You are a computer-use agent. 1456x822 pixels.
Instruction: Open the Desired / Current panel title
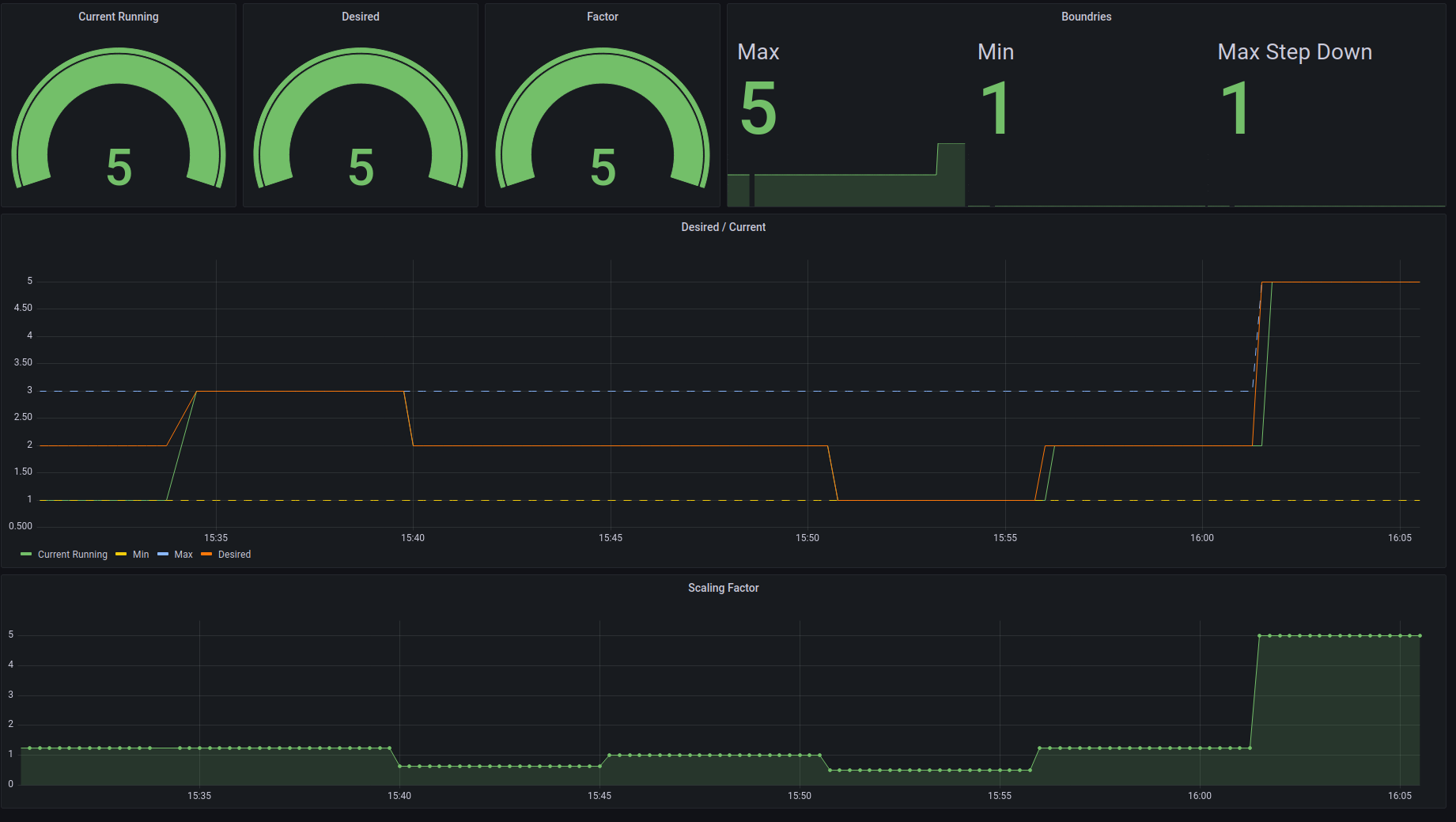point(723,227)
